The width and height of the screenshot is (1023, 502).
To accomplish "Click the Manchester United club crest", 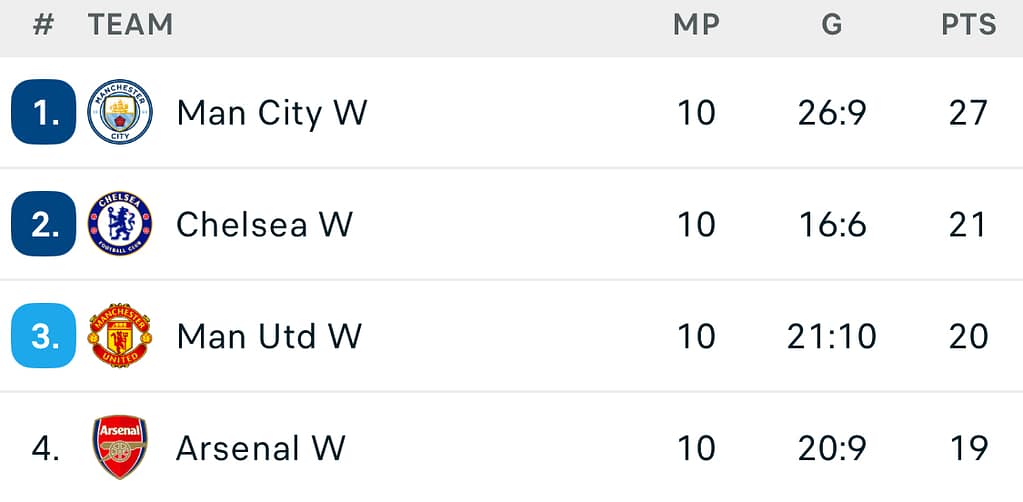I will click(120, 336).
